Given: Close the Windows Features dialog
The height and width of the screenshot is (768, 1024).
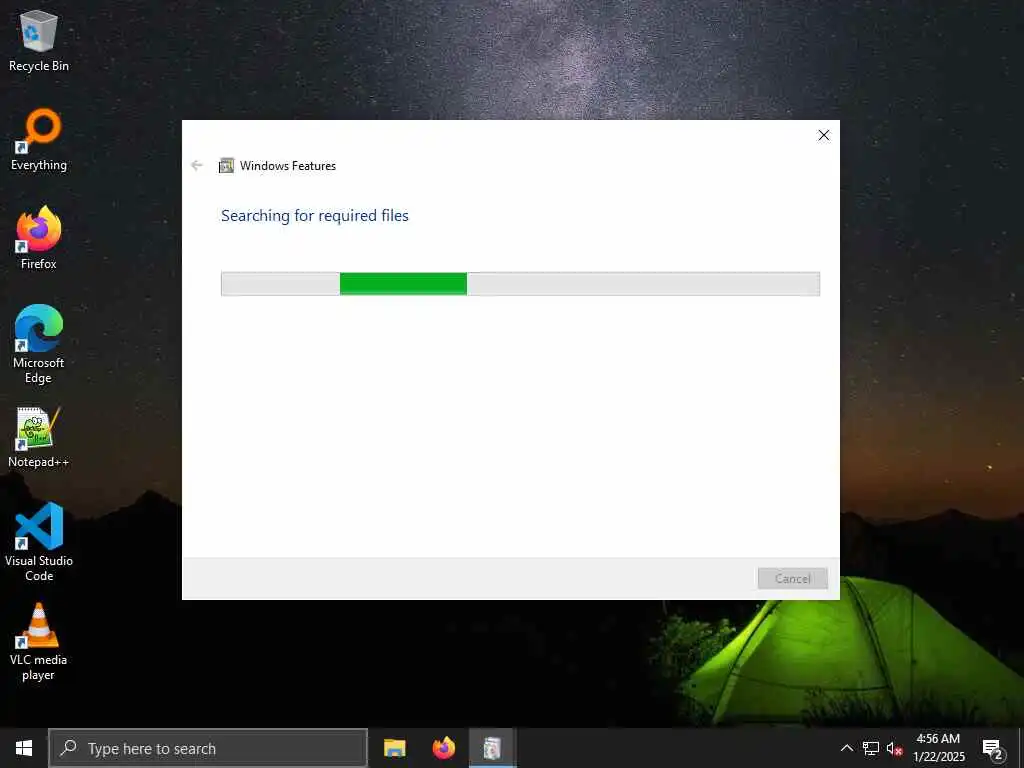Looking at the screenshot, I should [x=824, y=135].
